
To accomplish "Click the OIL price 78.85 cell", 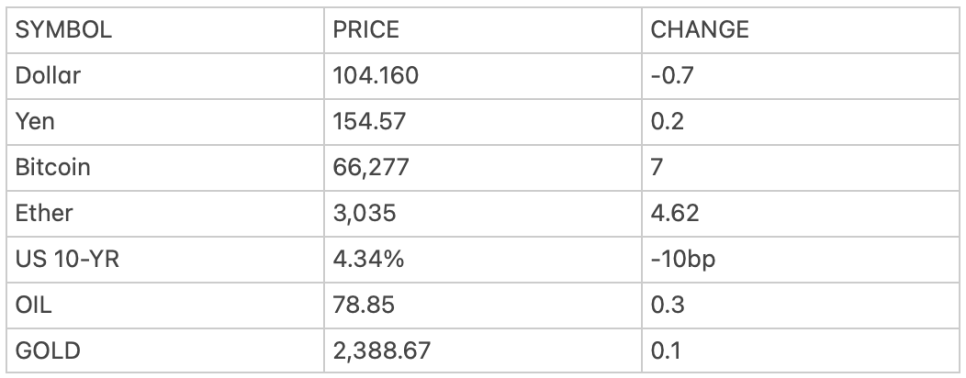I will (x=483, y=305).
